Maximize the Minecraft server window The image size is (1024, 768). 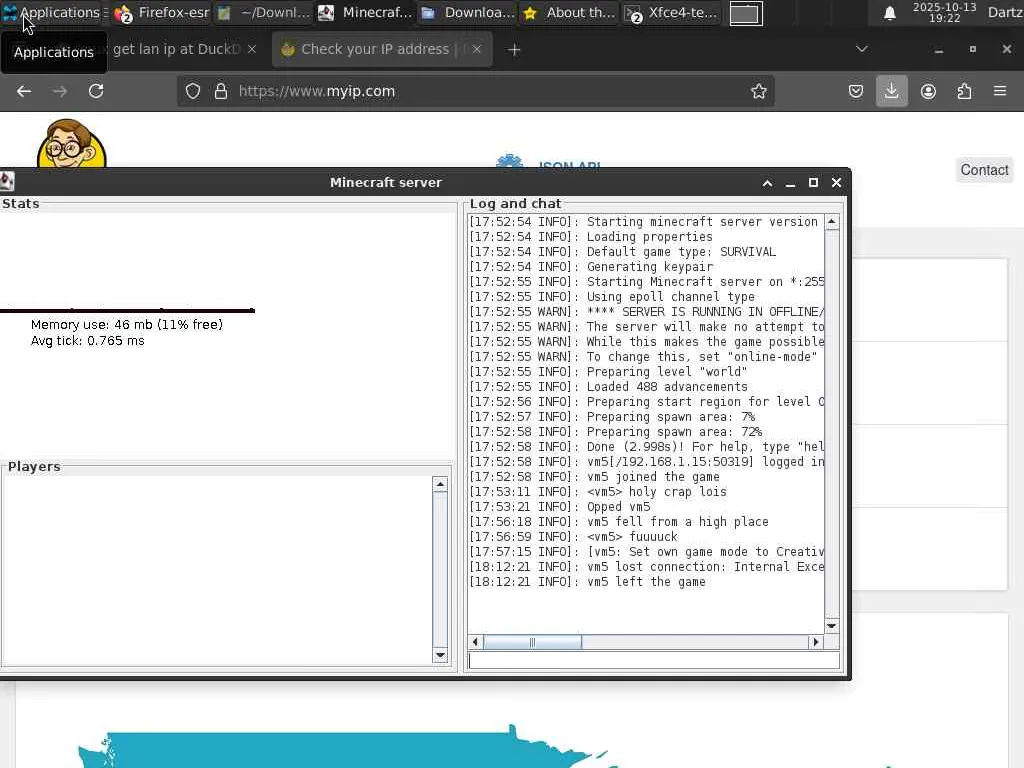tap(813, 183)
